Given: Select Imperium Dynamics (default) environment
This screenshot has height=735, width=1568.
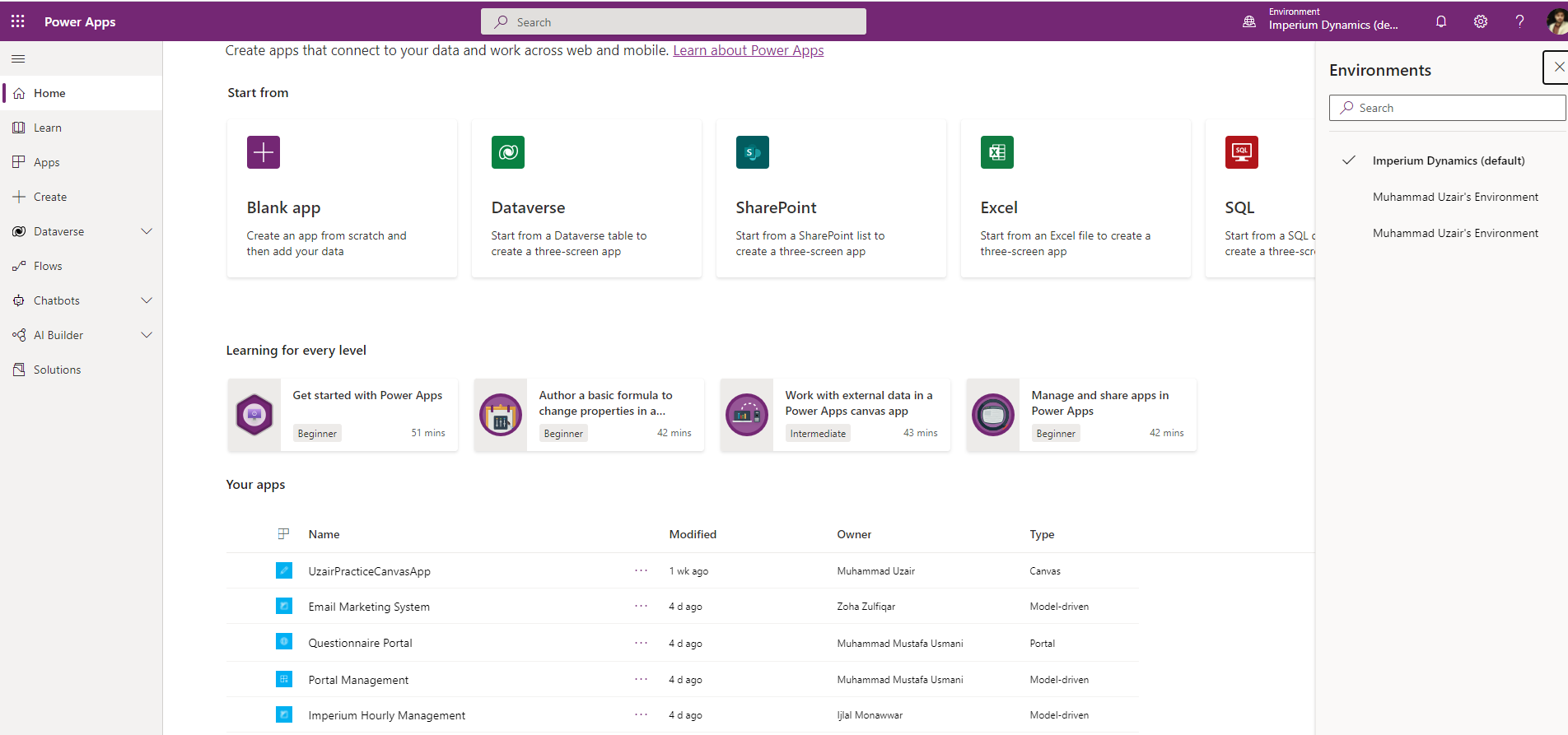Looking at the screenshot, I should (1448, 160).
